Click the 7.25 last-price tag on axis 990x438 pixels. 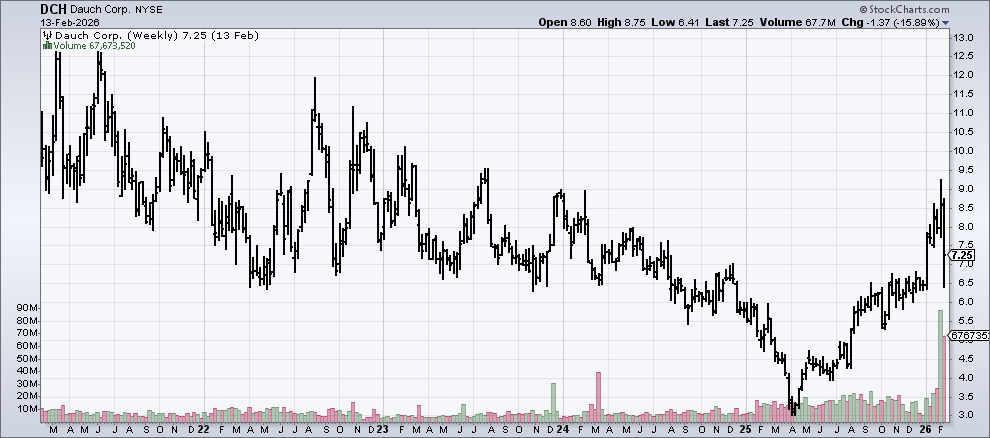(x=962, y=255)
